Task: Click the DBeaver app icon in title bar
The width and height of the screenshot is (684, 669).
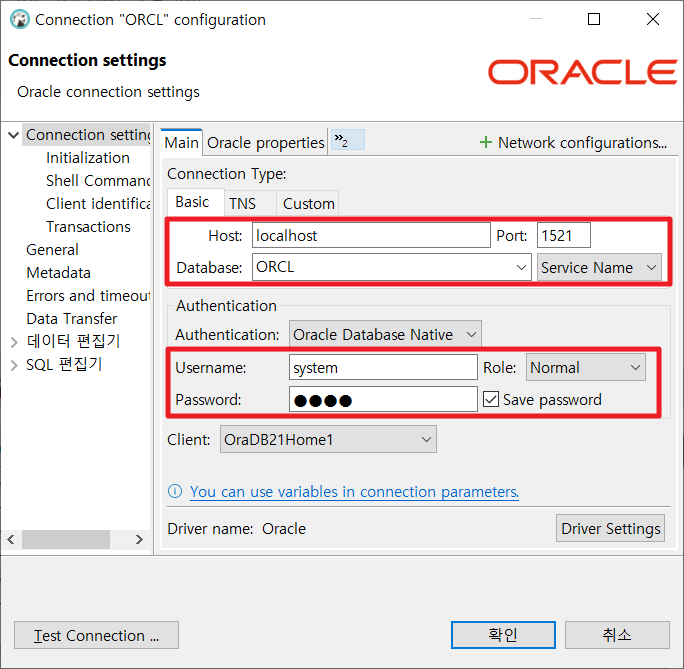Action: pyautogui.click(x=20, y=20)
